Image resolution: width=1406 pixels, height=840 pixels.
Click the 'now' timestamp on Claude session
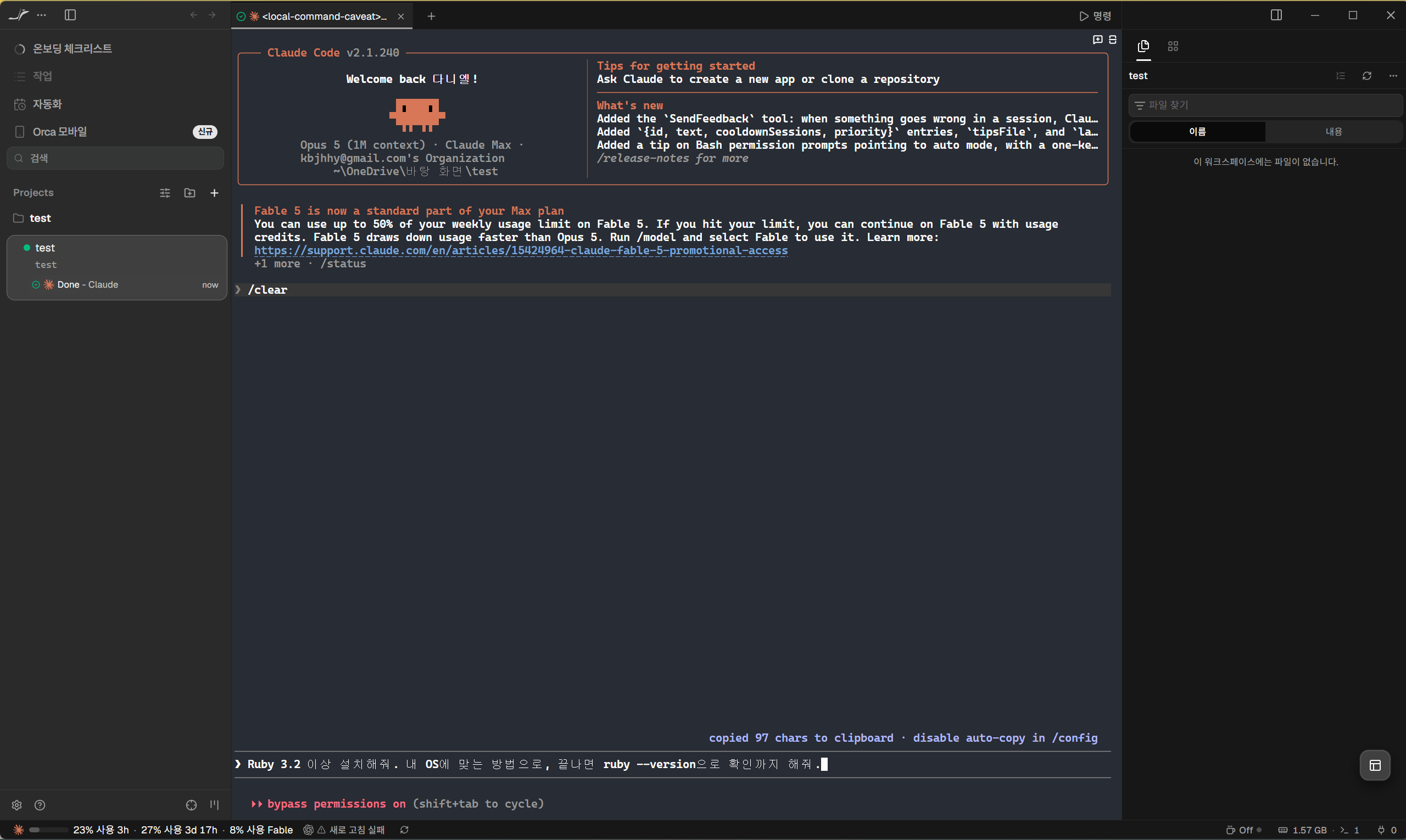click(210, 285)
